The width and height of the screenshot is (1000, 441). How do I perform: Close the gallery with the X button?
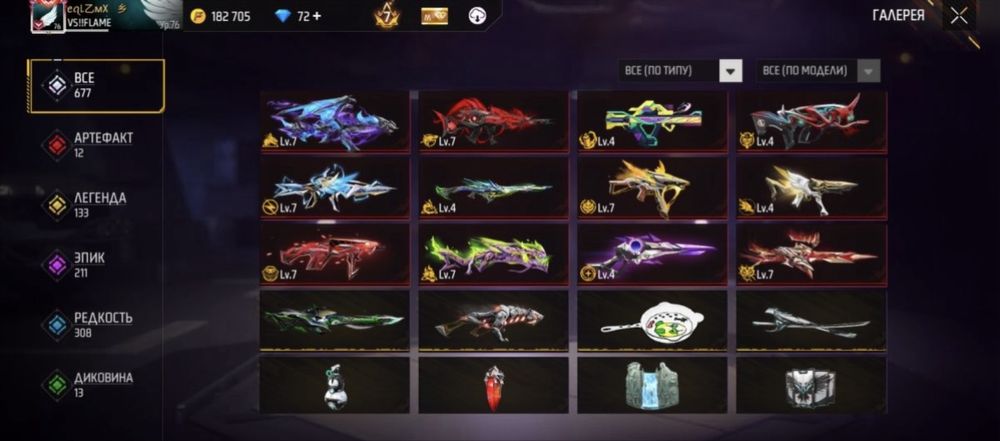959,16
